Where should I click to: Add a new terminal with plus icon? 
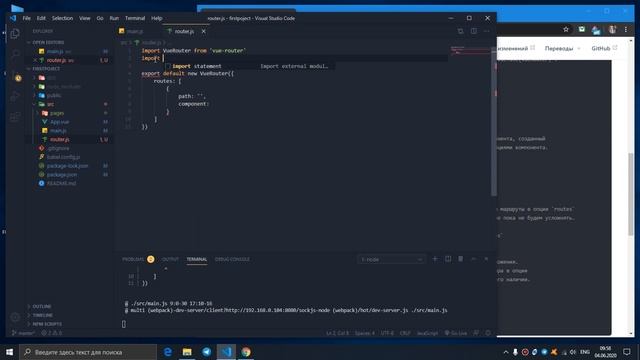435,259
